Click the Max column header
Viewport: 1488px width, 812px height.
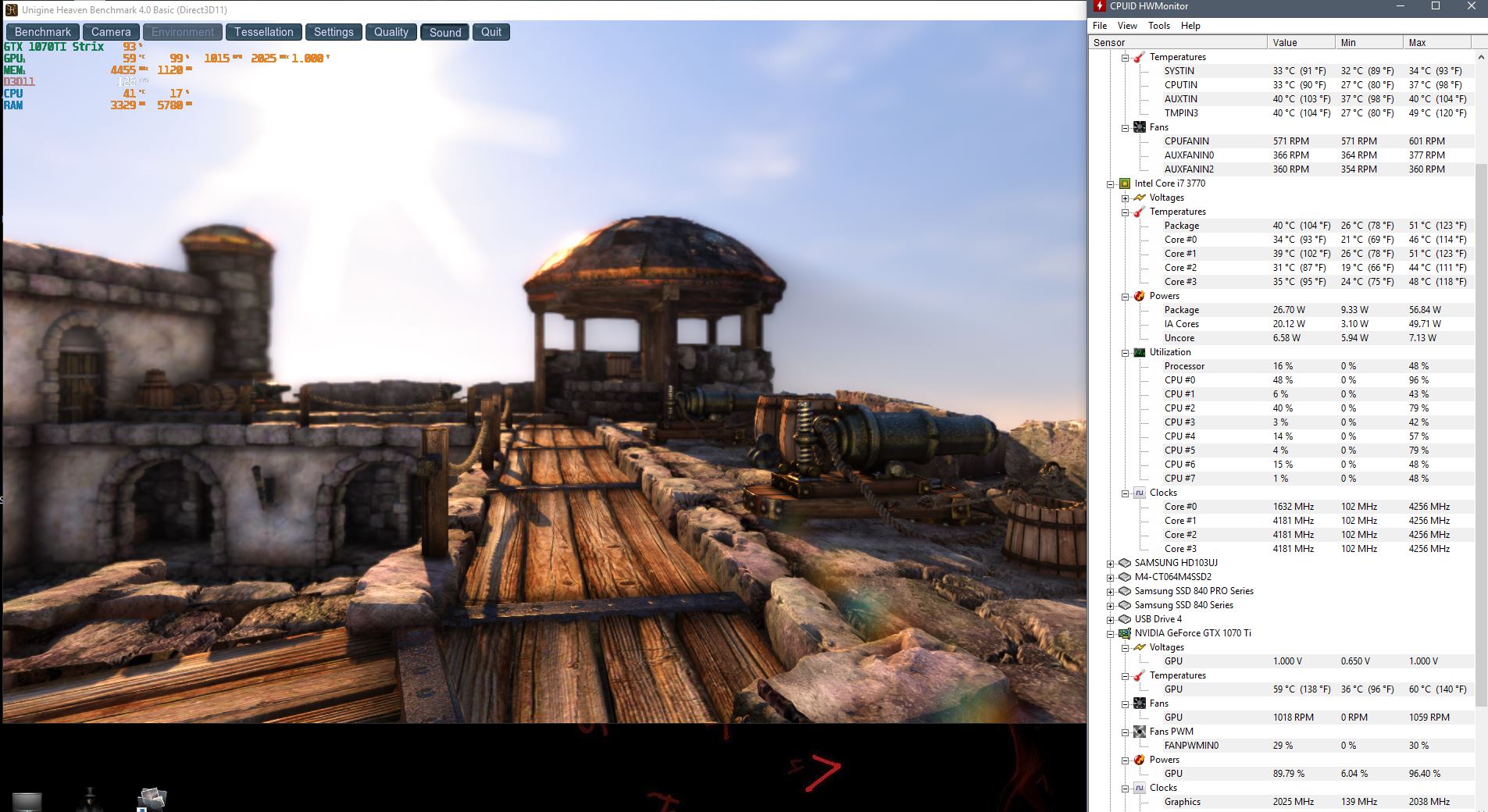tap(1436, 42)
